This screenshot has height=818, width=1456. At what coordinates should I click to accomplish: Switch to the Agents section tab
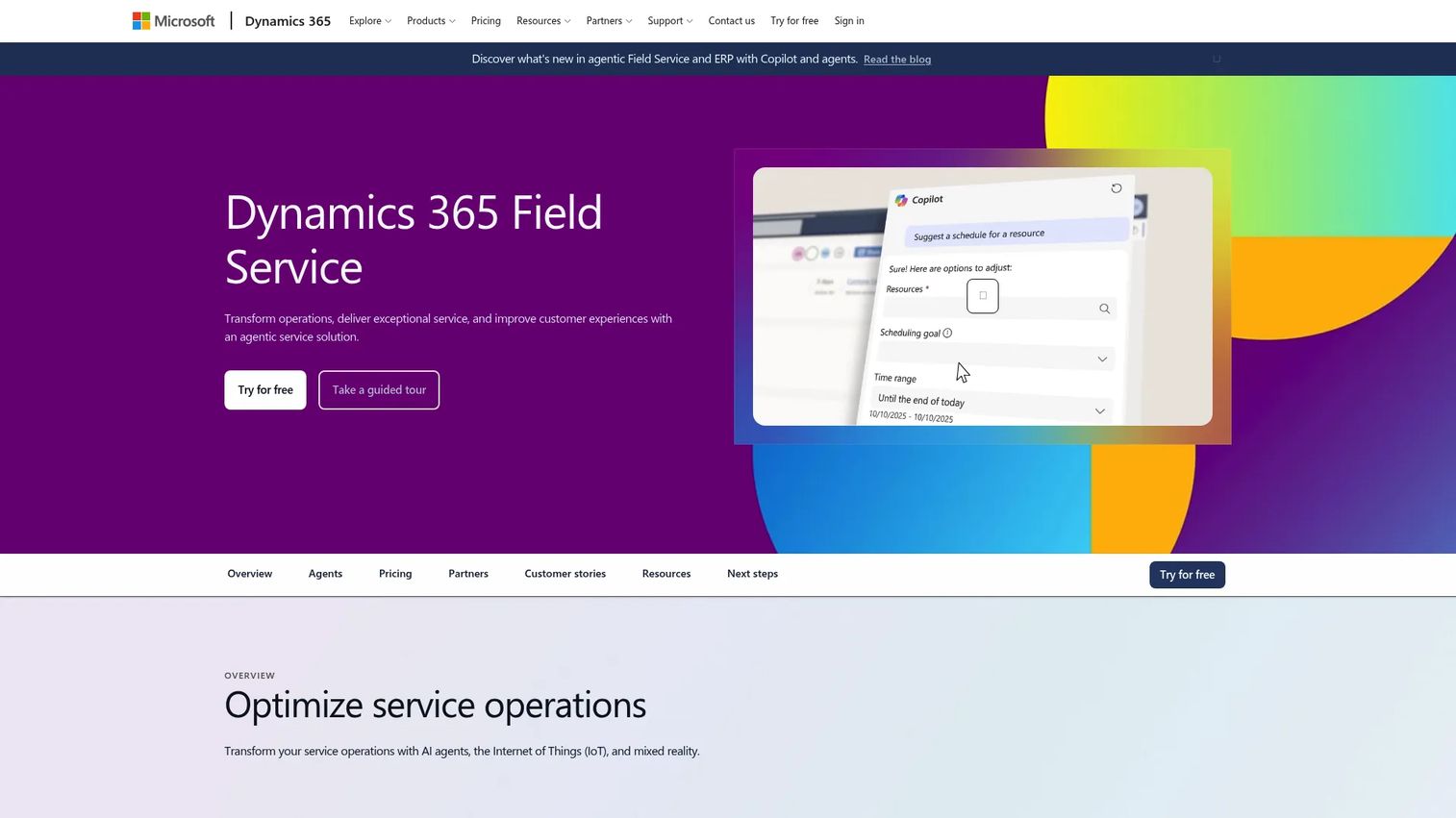pyautogui.click(x=325, y=574)
